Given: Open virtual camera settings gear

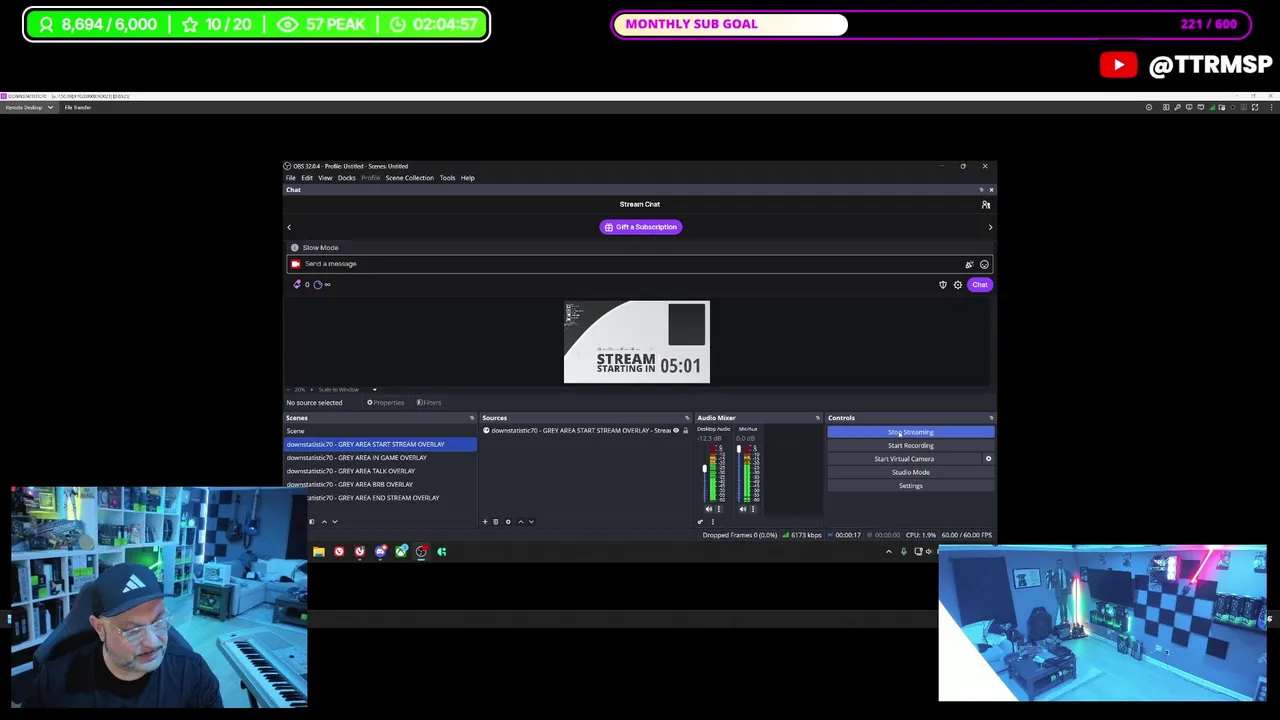Looking at the screenshot, I should tap(989, 459).
